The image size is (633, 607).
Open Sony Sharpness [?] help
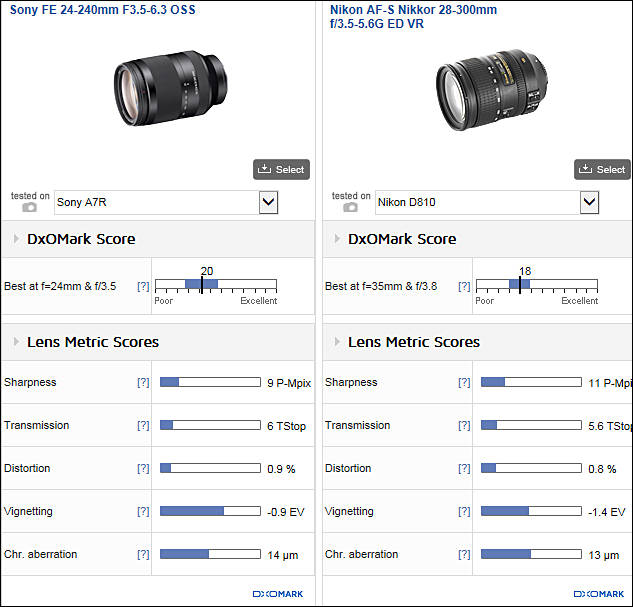pyautogui.click(x=143, y=383)
